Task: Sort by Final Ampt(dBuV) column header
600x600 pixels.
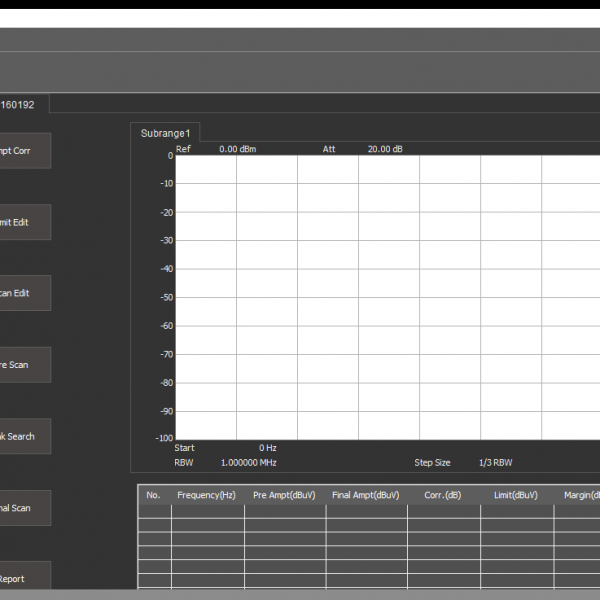Action: pyautogui.click(x=365, y=495)
